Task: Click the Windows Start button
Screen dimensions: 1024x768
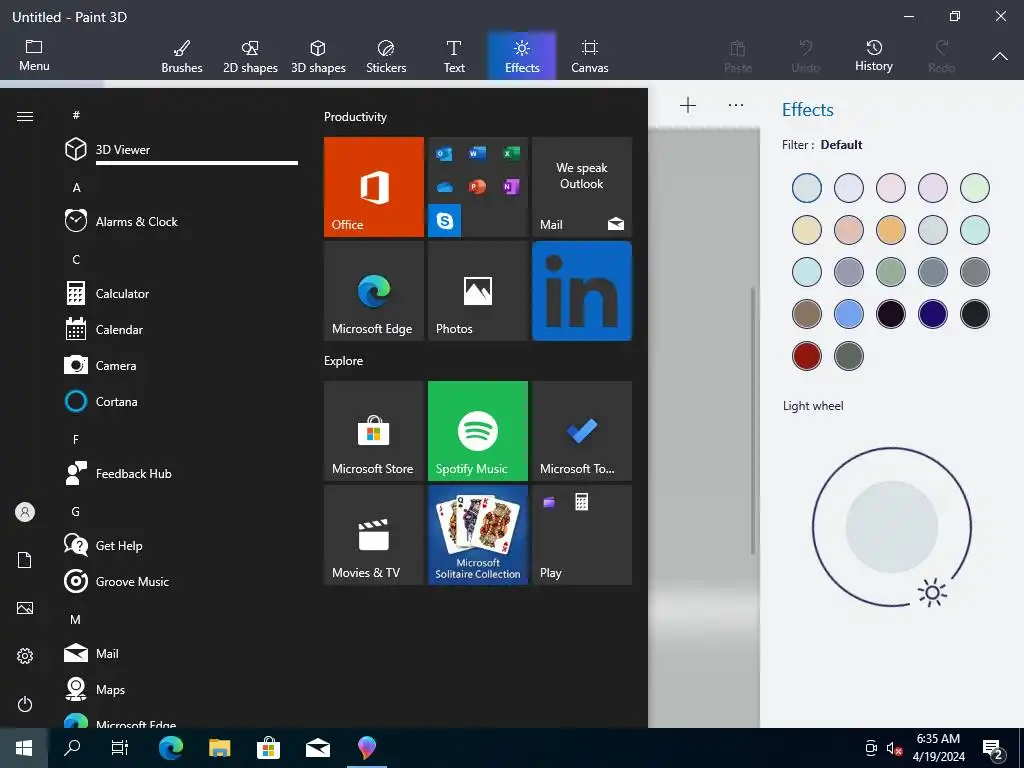Action: [24, 748]
